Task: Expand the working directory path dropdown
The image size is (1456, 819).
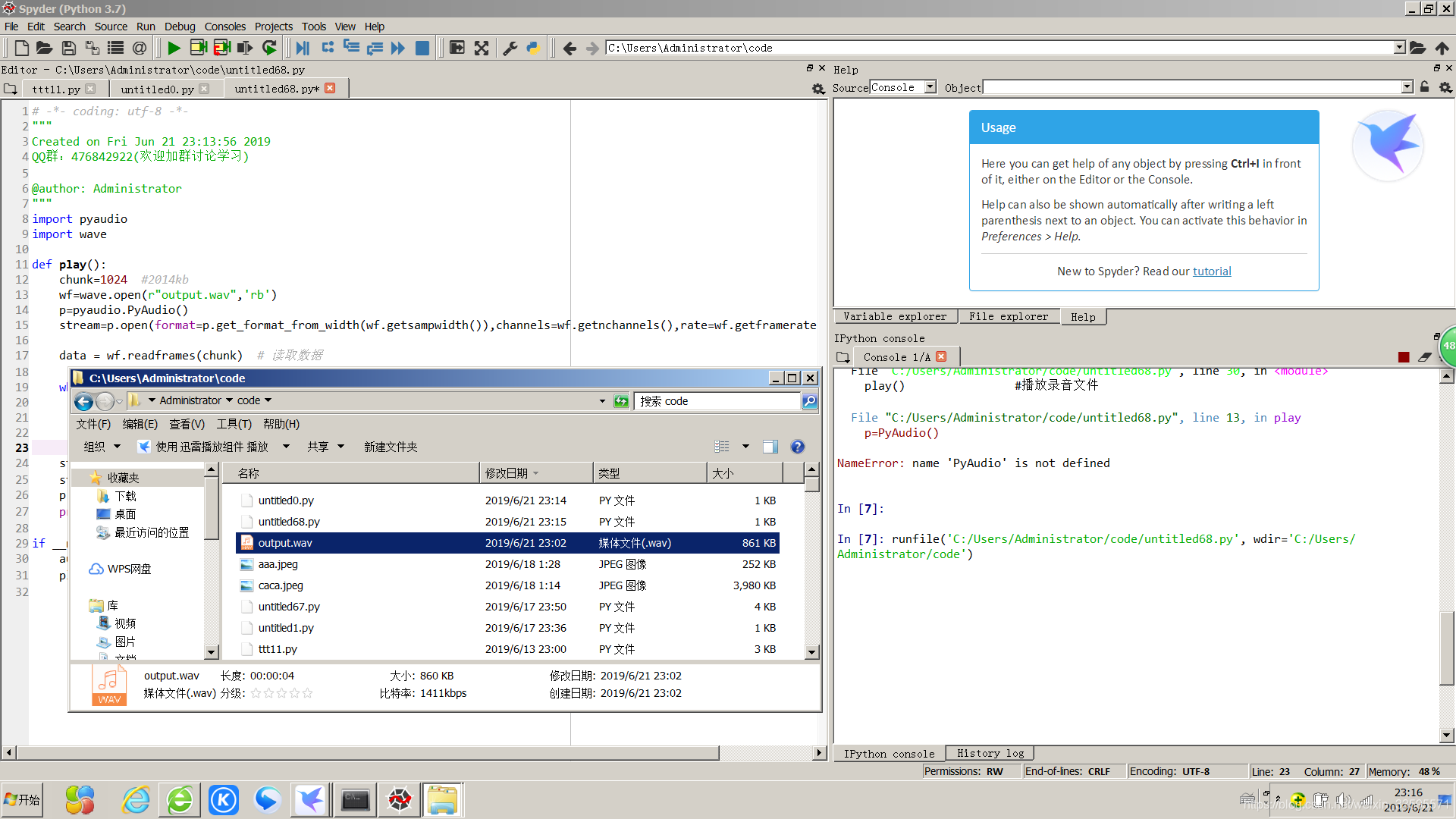Action: (1400, 48)
